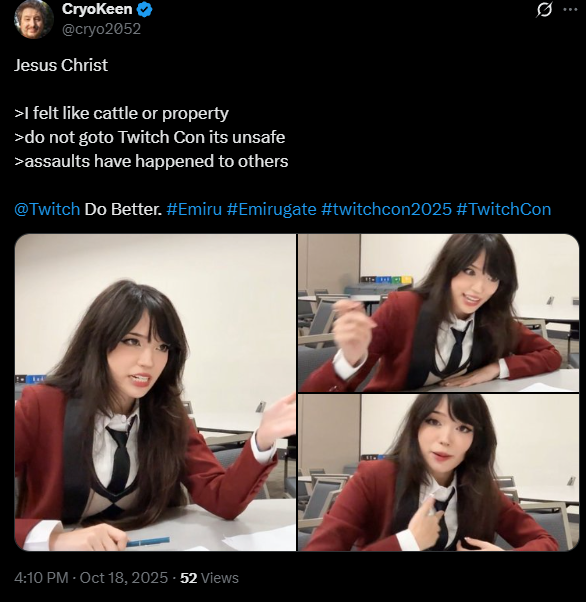The image size is (586, 602).
Task: Enlarge the large left photo
Action: tap(155, 392)
